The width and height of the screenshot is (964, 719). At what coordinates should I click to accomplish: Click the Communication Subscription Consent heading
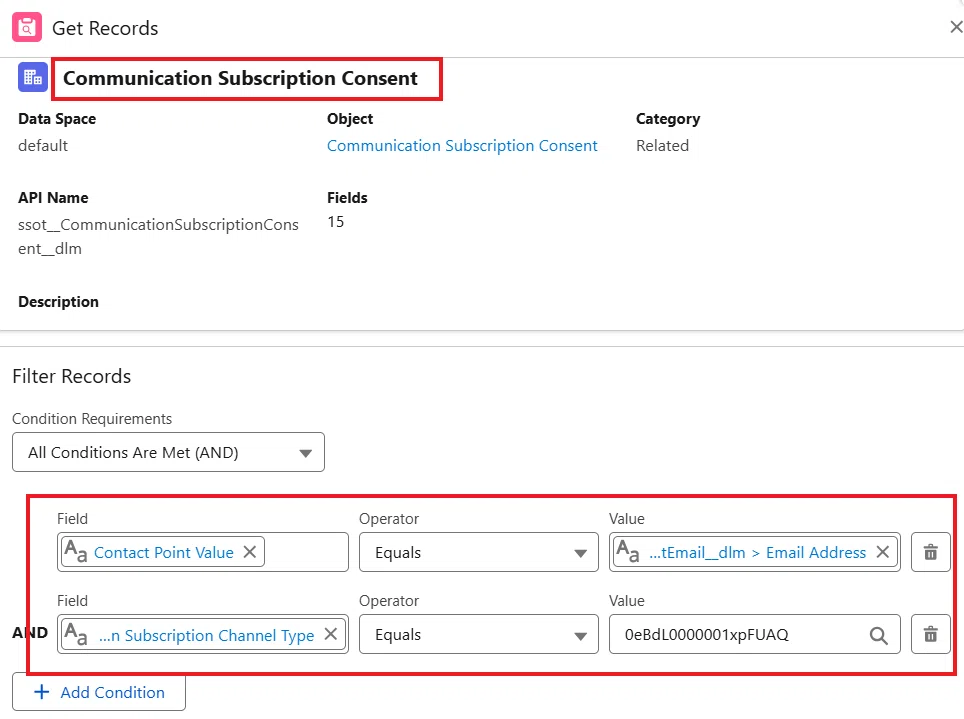240,78
